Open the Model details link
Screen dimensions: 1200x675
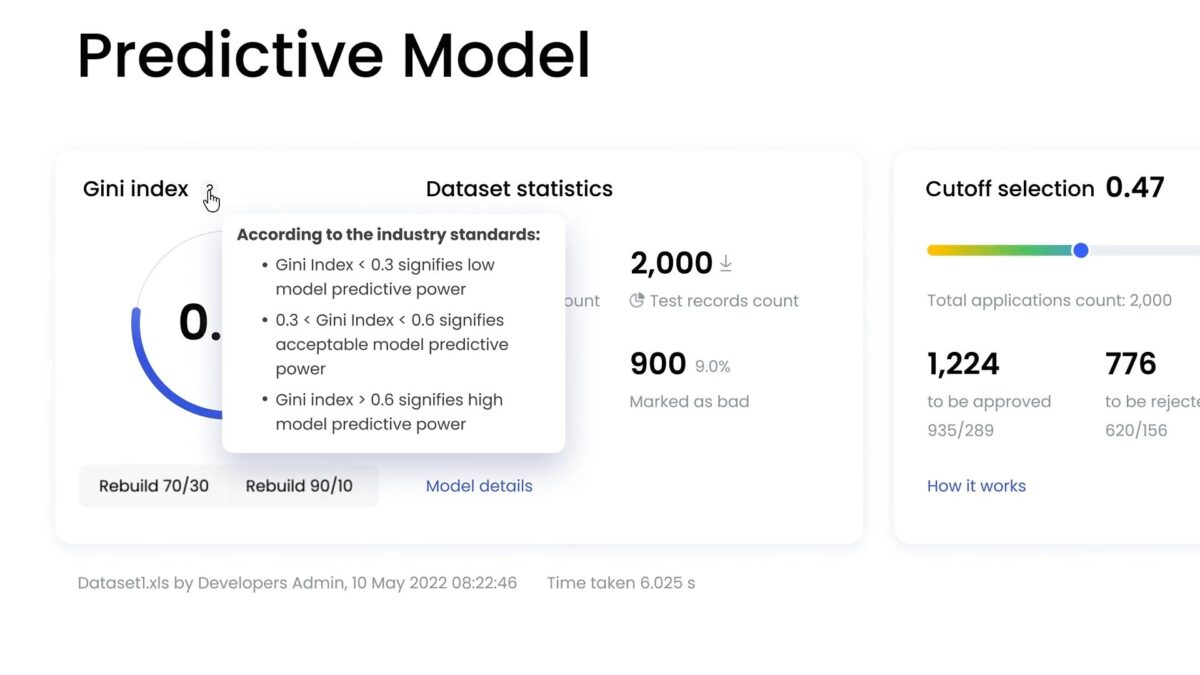point(478,485)
